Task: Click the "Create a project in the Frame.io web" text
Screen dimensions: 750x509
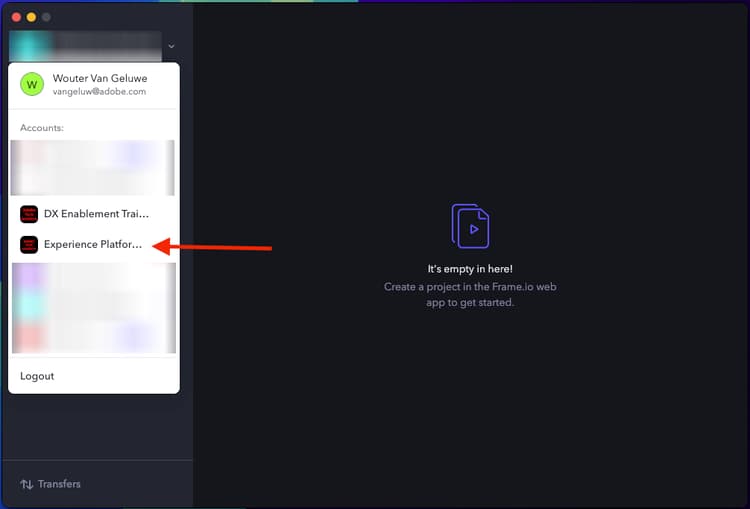Action: [470, 287]
